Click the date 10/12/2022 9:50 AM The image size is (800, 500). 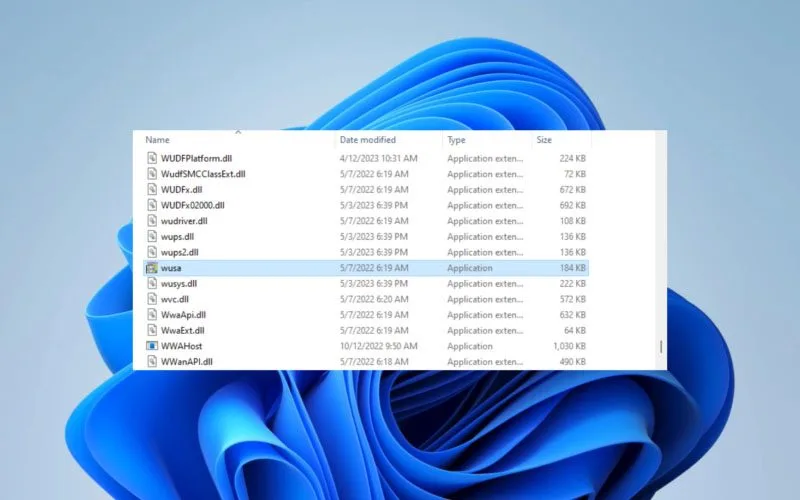click(x=379, y=346)
